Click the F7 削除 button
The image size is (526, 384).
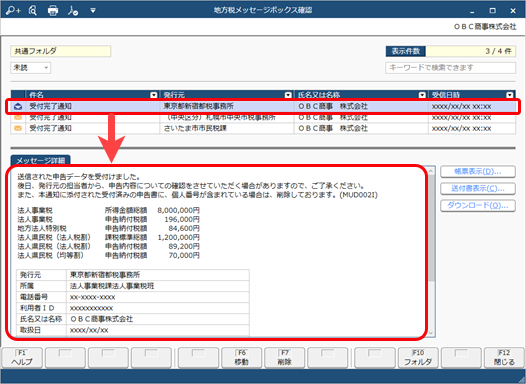click(x=284, y=358)
